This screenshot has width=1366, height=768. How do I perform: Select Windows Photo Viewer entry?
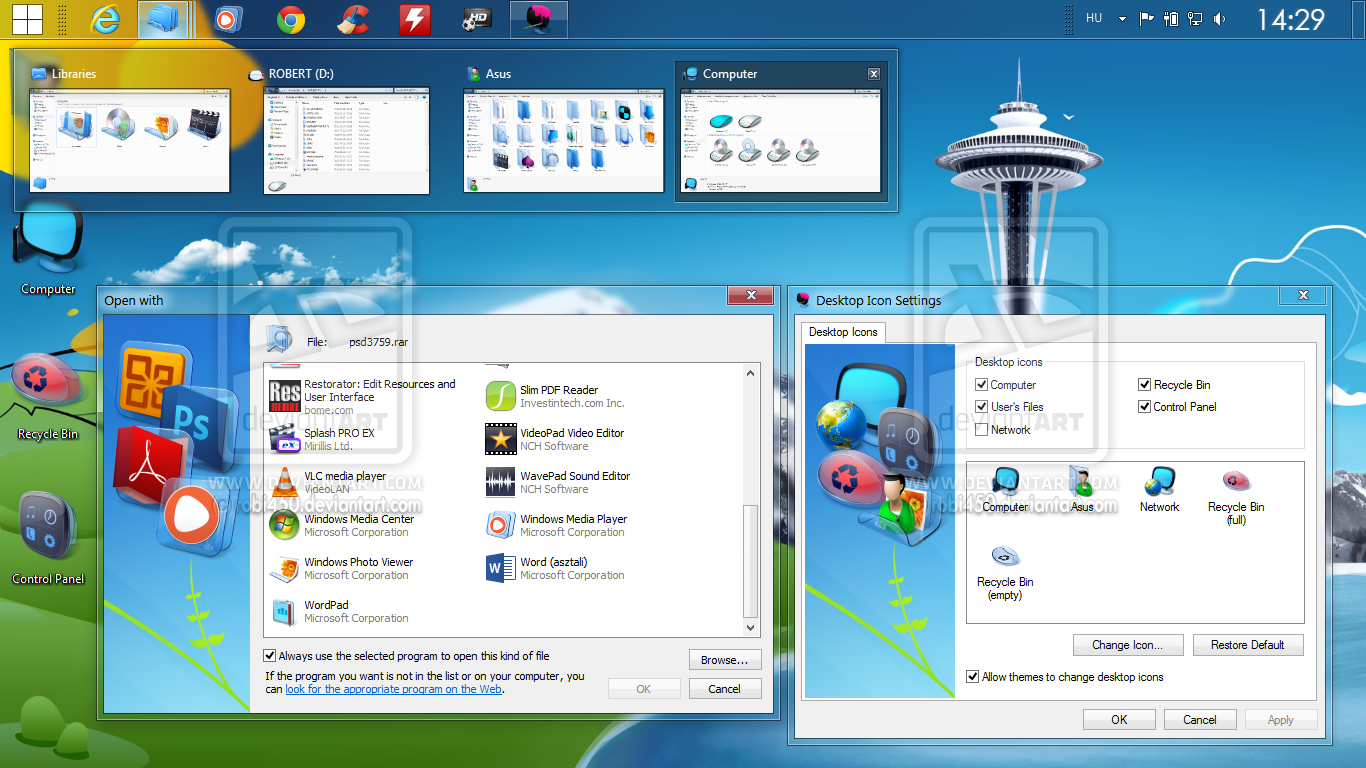click(x=341, y=568)
